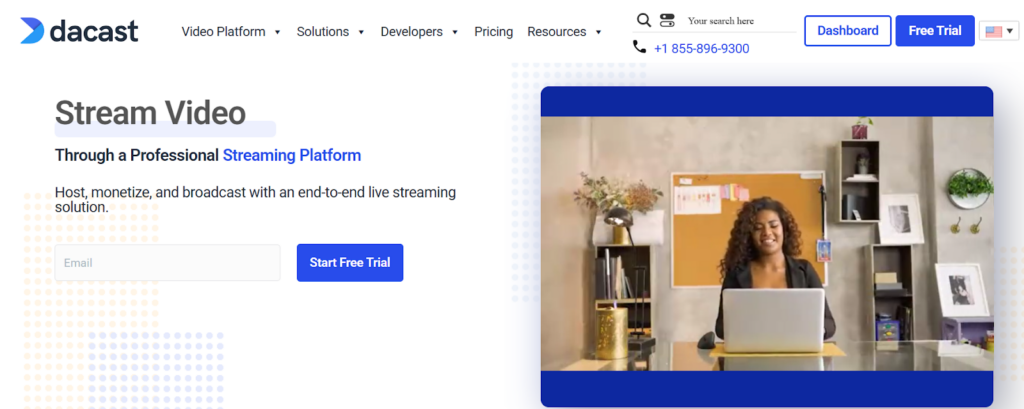This screenshot has height=409, width=1024.
Task: Expand the Solutions dropdown arrow
Action: [361, 32]
